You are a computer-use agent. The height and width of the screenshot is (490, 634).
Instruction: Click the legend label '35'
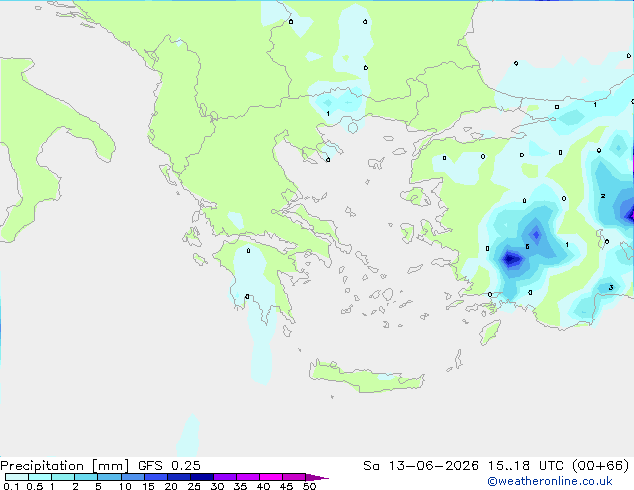pos(240,486)
